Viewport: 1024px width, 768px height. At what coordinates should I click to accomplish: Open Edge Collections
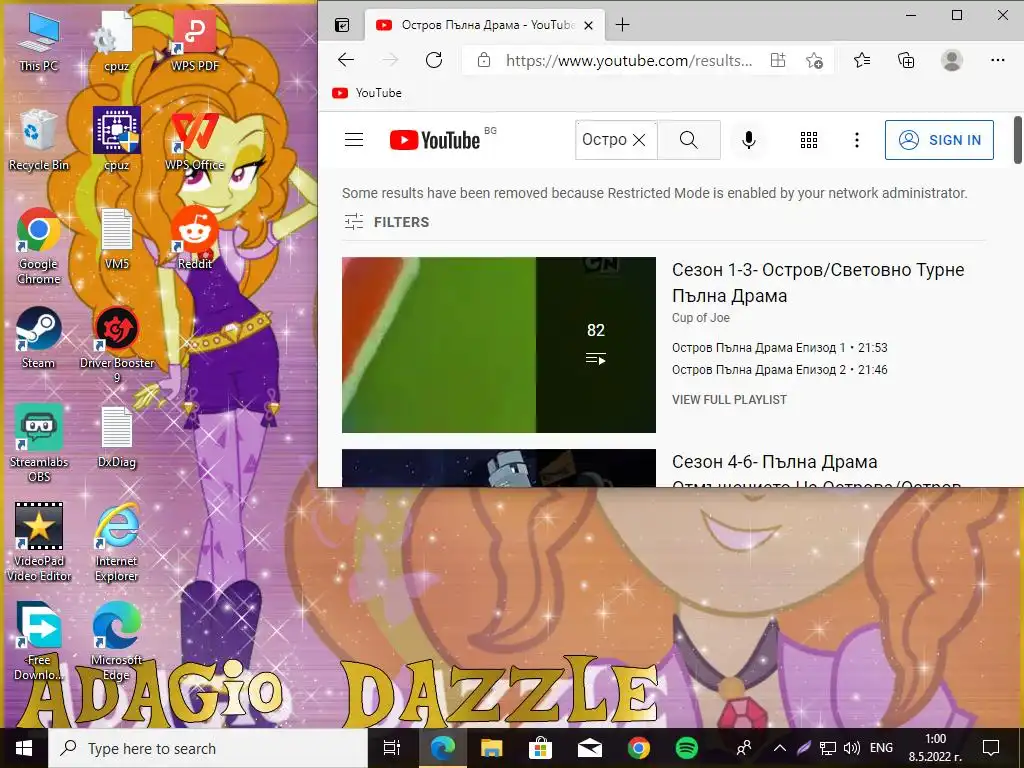[906, 60]
